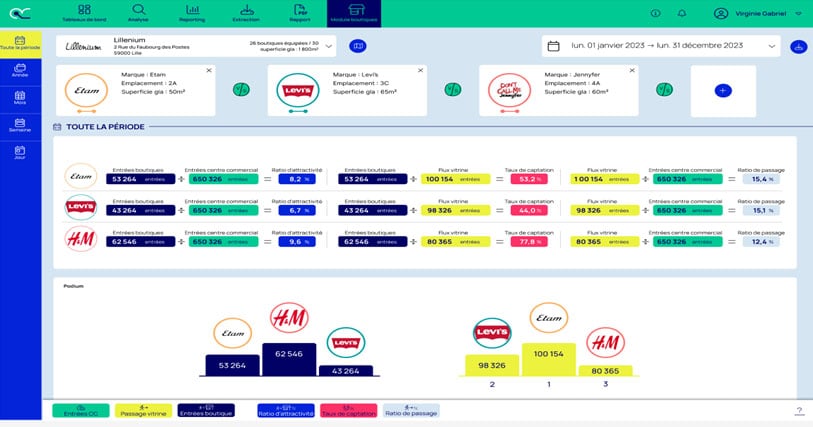Screen dimensions: 813x427
Task: Click H&M's 77,8 % taux de captation
Action: [x=529, y=241]
